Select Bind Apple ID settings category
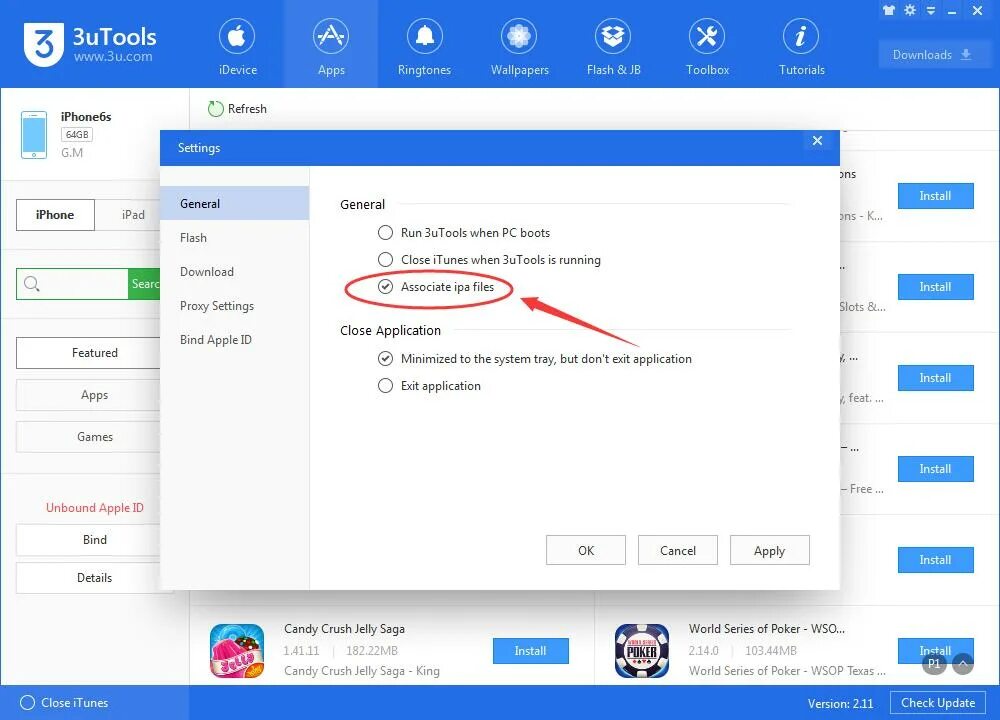1000x720 pixels. [235, 340]
